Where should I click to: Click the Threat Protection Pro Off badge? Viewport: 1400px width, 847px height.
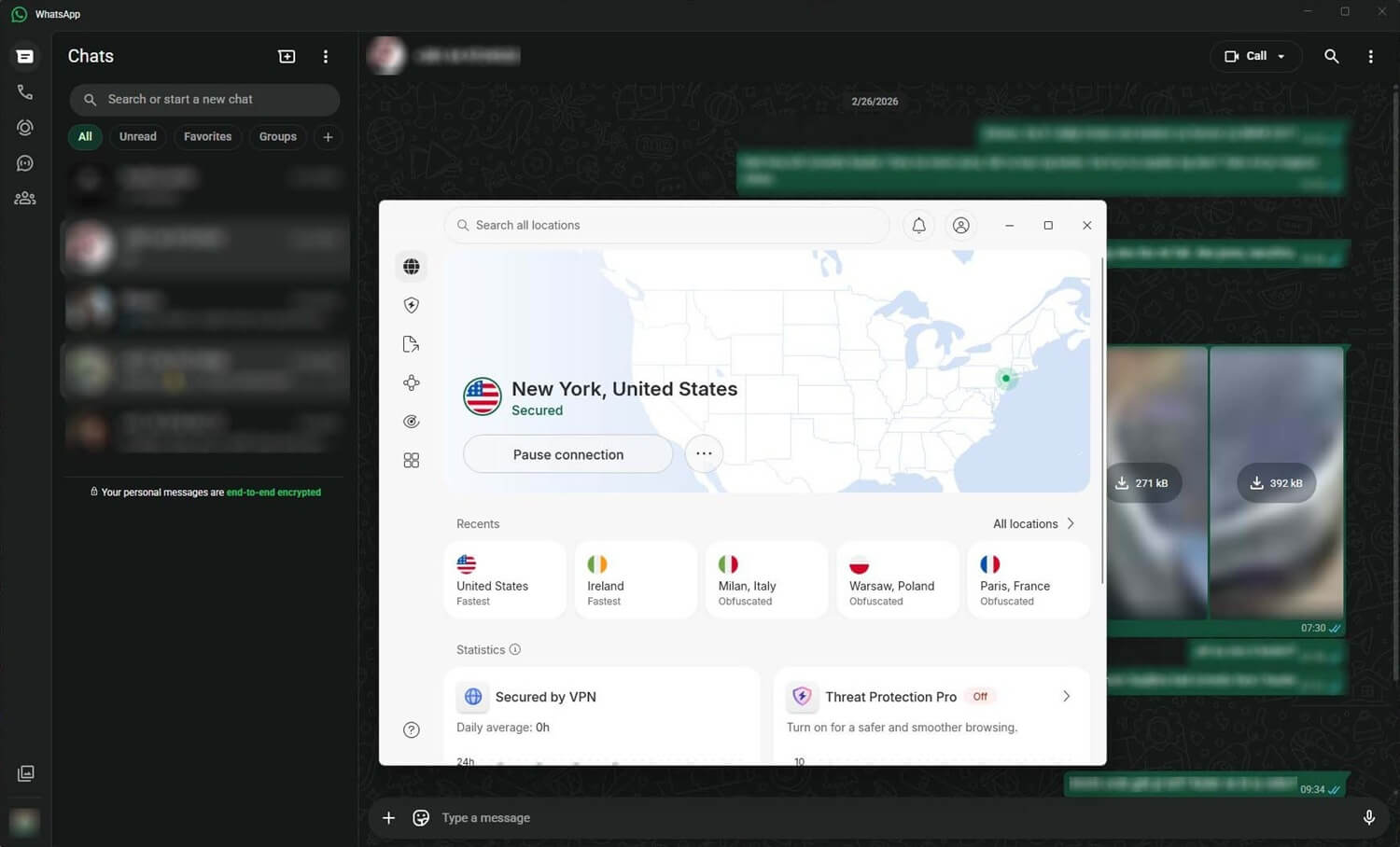point(980,697)
